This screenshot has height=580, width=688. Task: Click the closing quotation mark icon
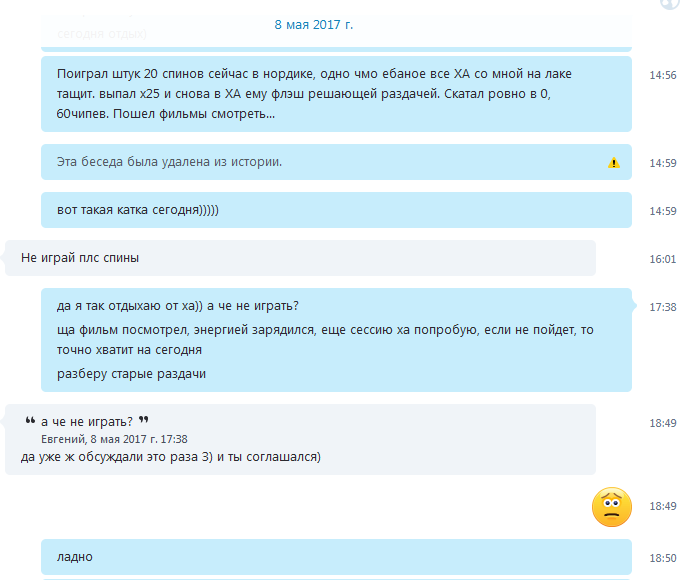pyautogui.click(x=143, y=420)
